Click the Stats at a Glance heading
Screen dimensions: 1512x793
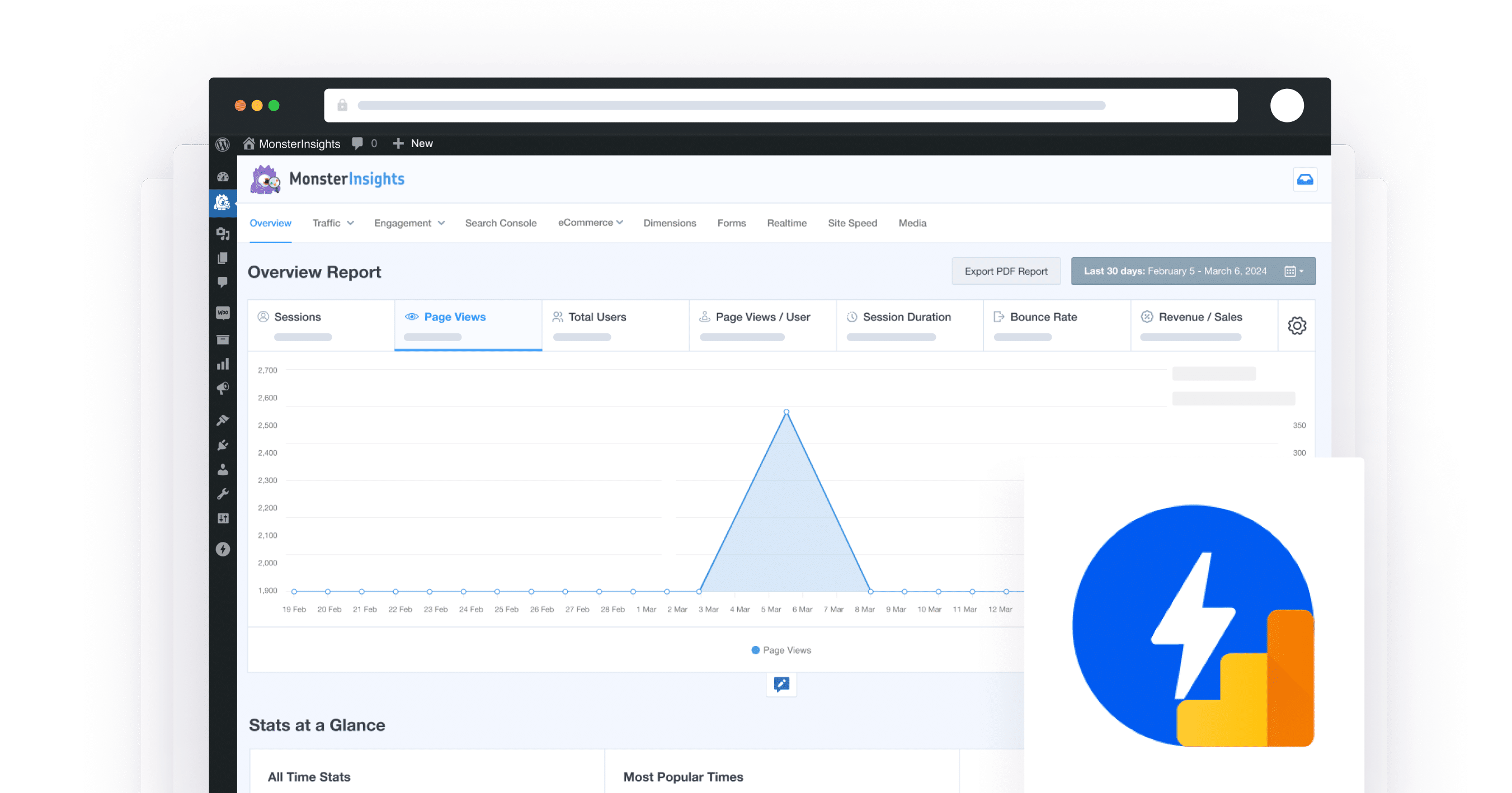point(317,725)
